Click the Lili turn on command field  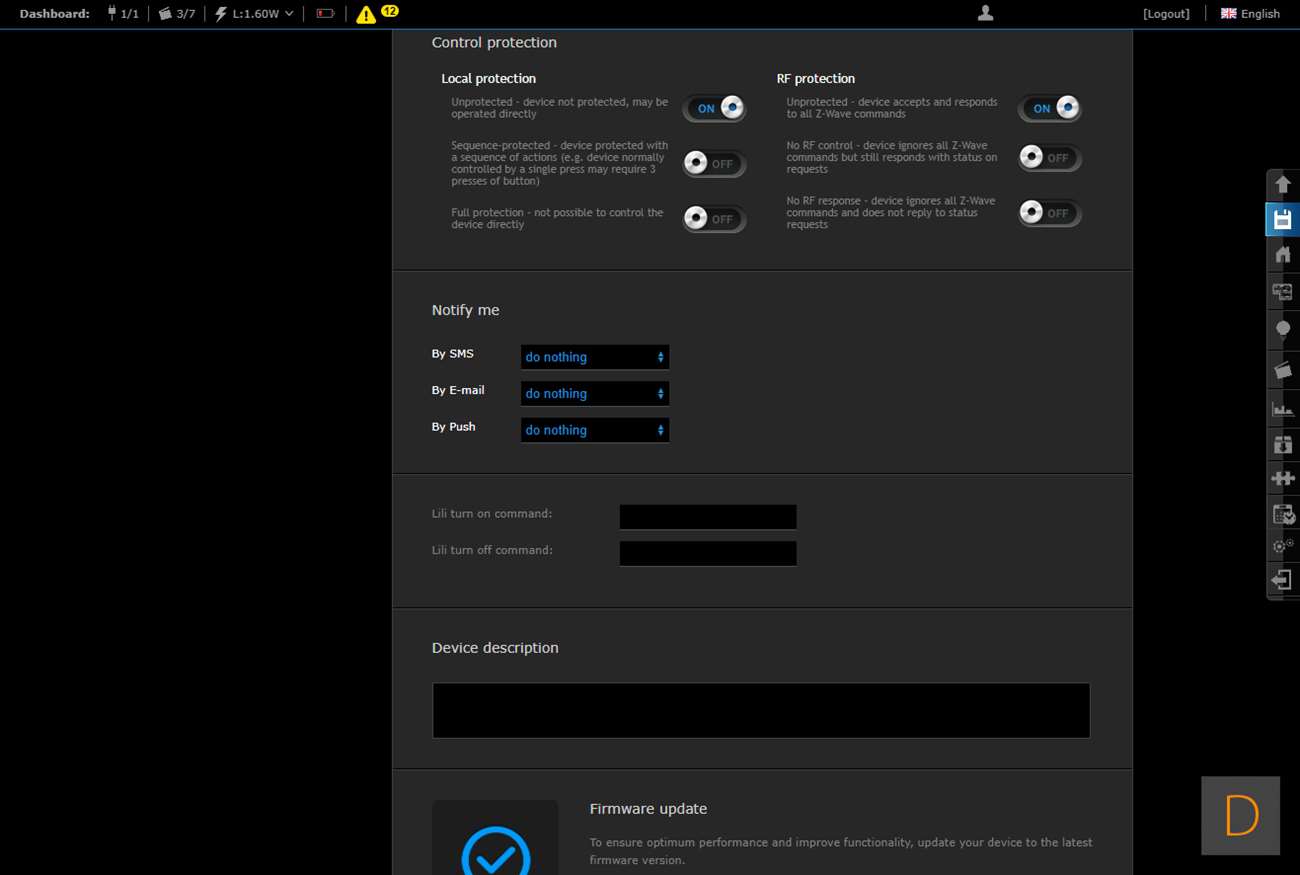[708, 517]
